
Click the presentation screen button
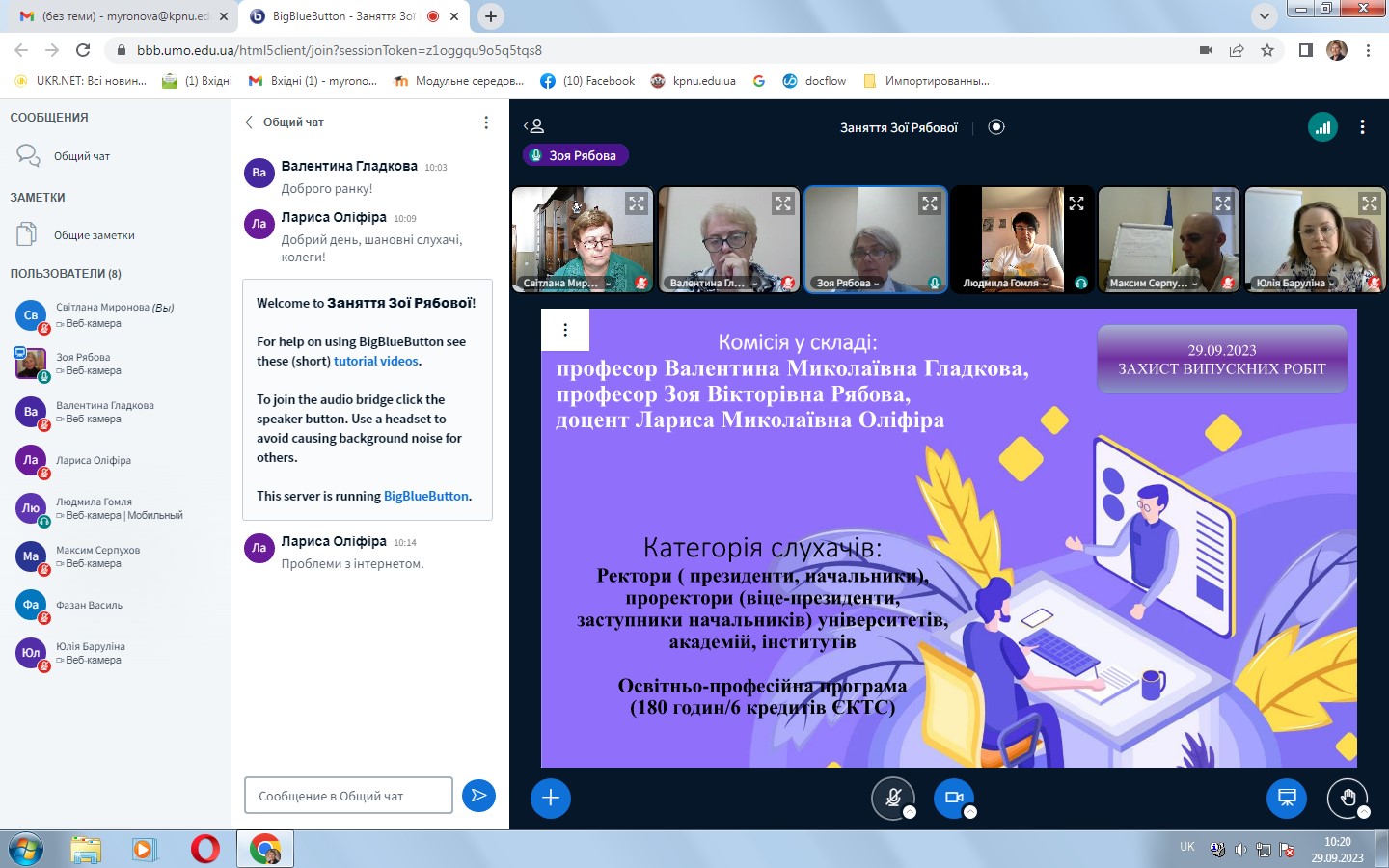(1286, 798)
